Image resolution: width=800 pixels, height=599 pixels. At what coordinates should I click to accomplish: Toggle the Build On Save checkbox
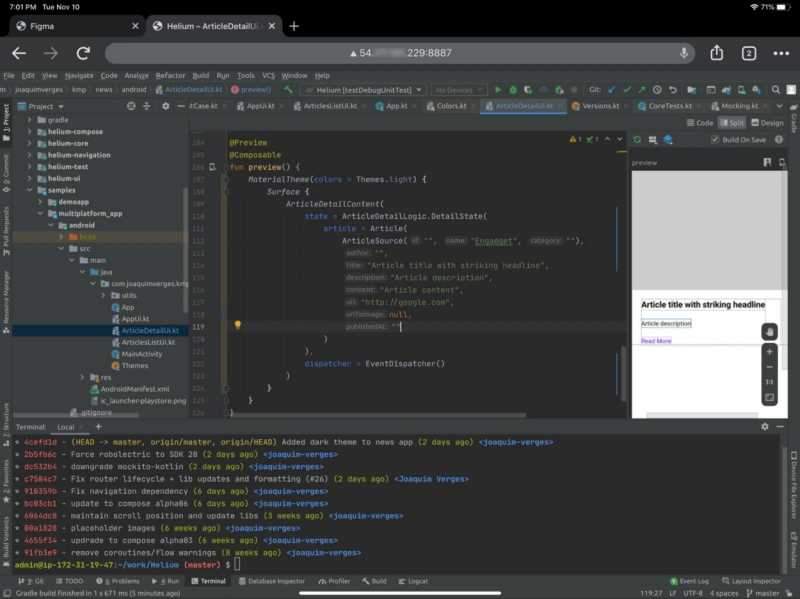click(x=714, y=140)
